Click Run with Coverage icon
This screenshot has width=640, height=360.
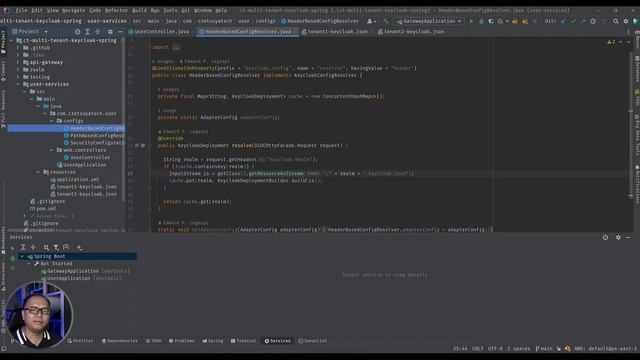tap(491, 21)
